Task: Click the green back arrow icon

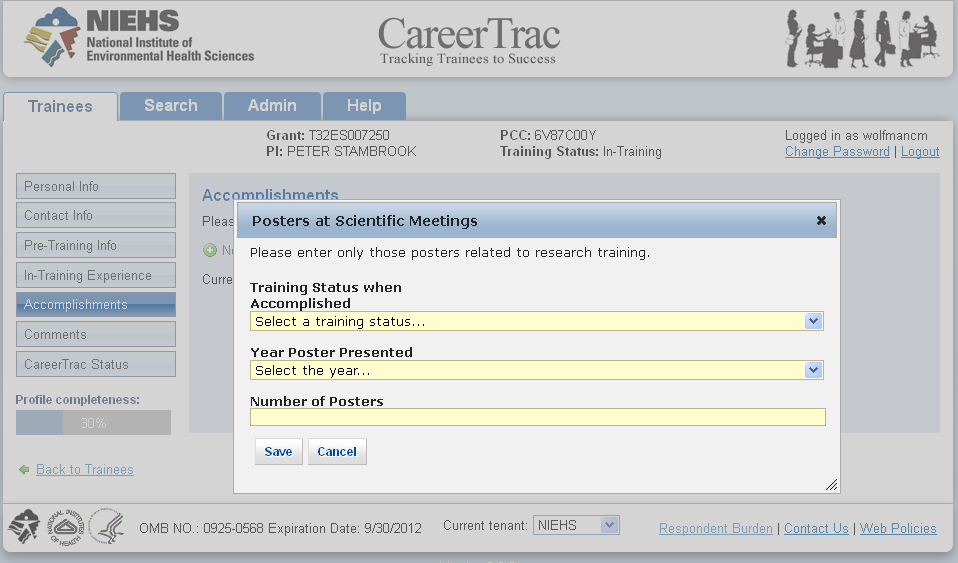Action: [x=24, y=470]
